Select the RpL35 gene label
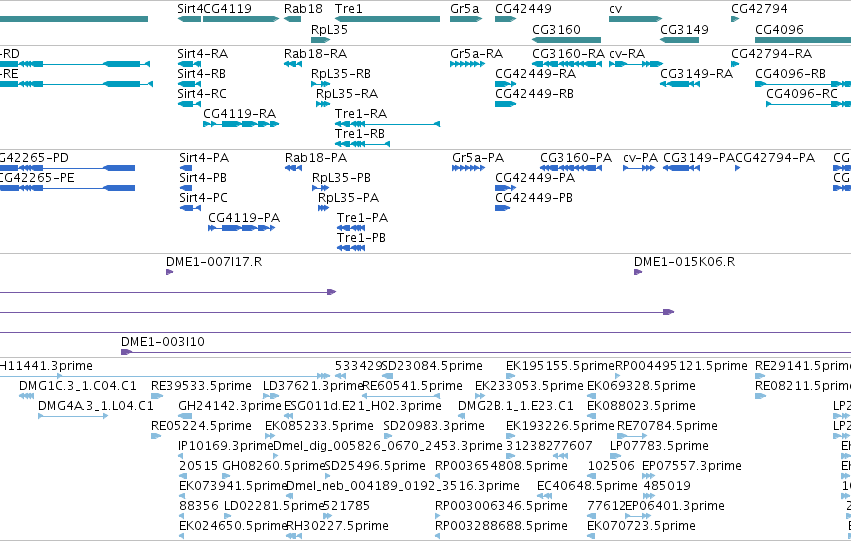Viewport: 851px width, 541px height. click(329, 29)
